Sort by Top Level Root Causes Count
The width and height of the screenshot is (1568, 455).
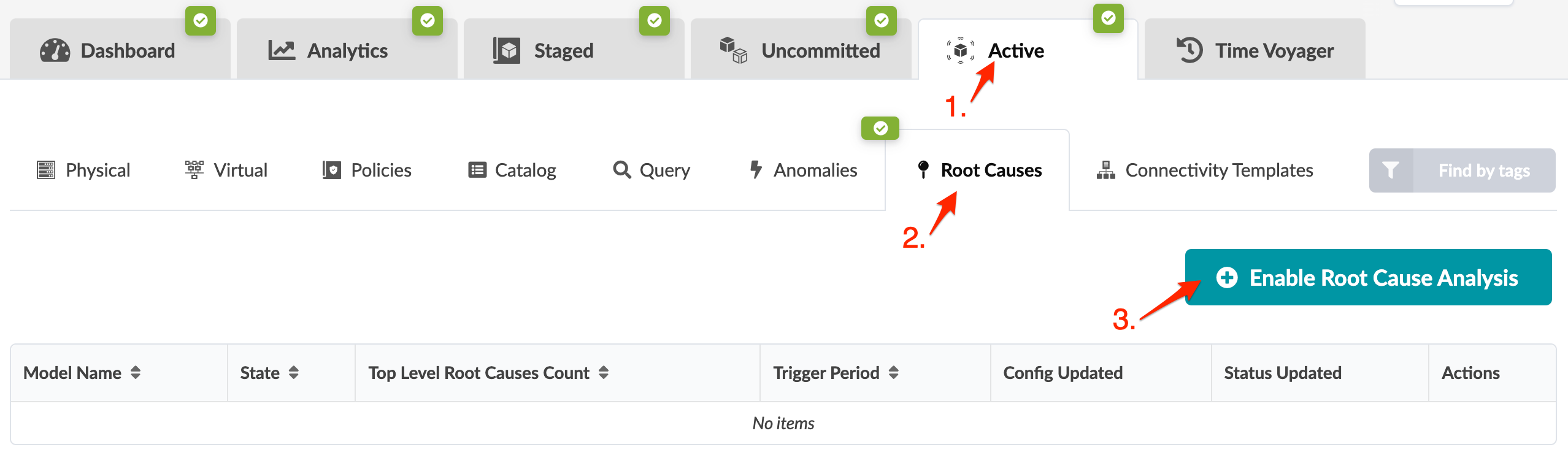pyautogui.click(x=604, y=373)
